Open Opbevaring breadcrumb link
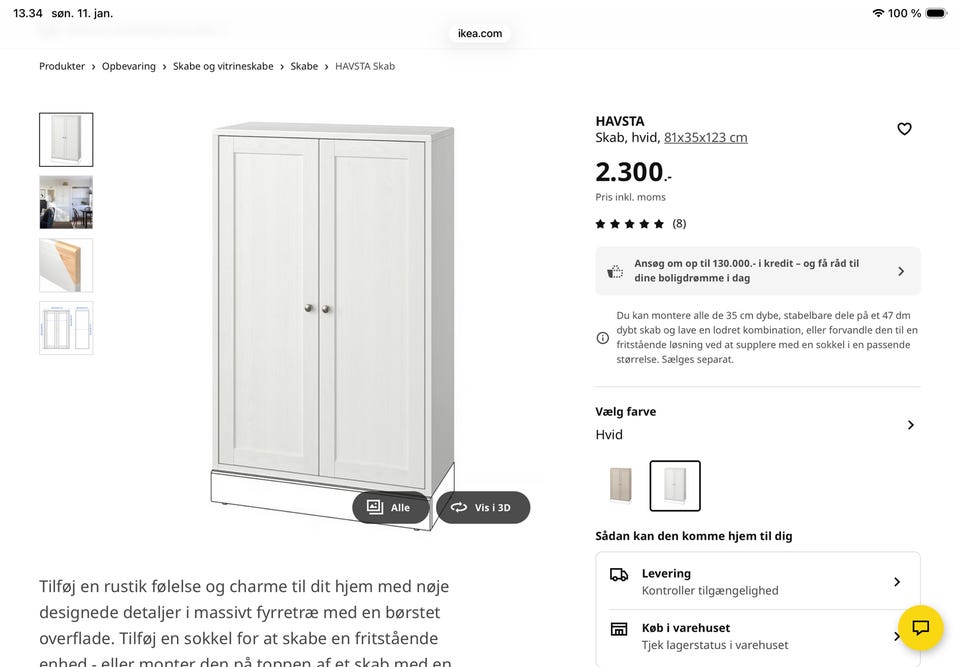 (x=129, y=66)
